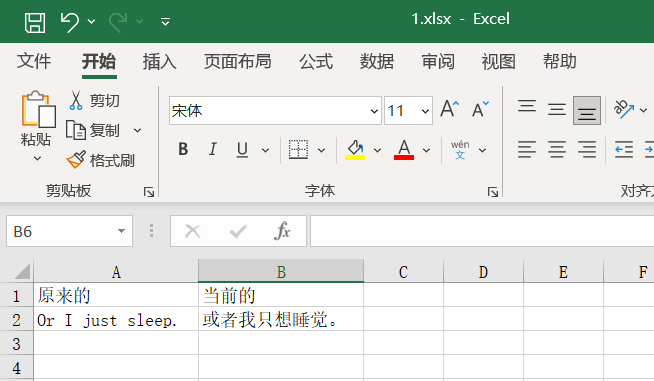Switch to the 插入 ribbon tab
Screen dimensions: 654x381
[160, 62]
